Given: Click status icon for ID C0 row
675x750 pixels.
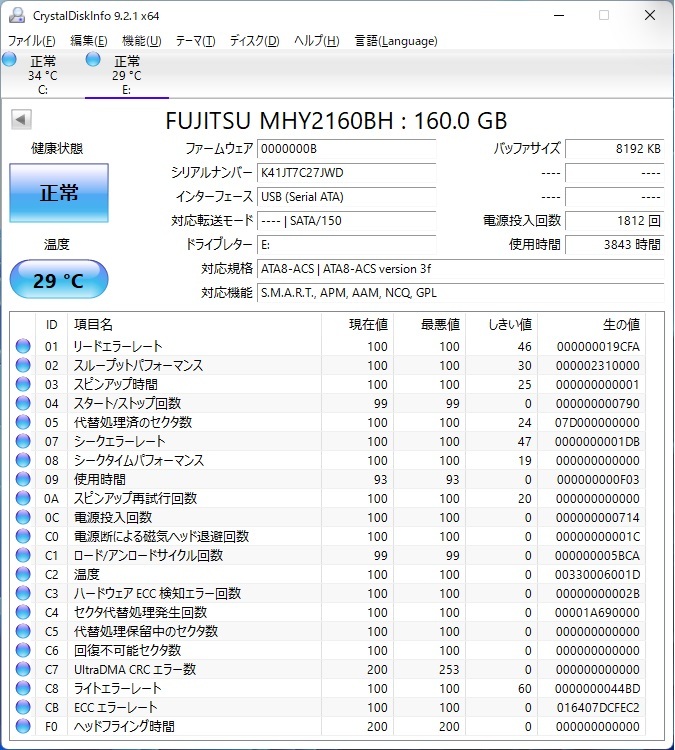Looking at the screenshot, I should click(23, 536).
